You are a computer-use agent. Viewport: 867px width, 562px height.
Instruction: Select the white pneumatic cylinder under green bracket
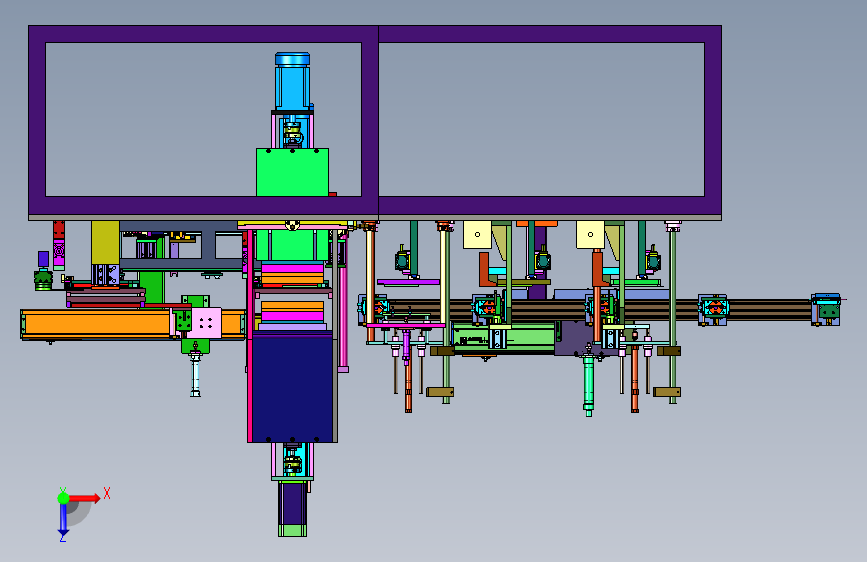coord(195,373)
